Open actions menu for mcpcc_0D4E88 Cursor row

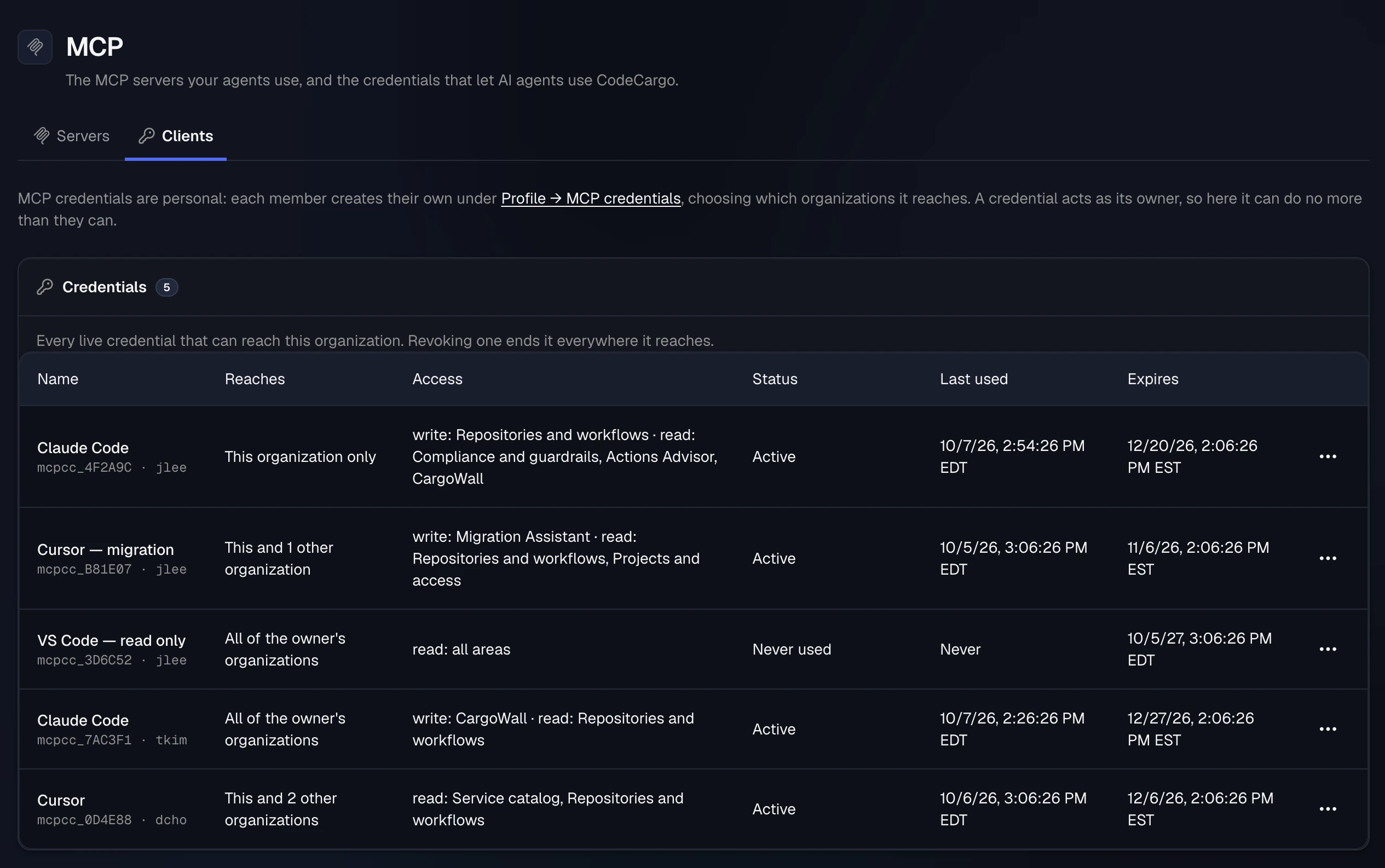(1328, 809)
